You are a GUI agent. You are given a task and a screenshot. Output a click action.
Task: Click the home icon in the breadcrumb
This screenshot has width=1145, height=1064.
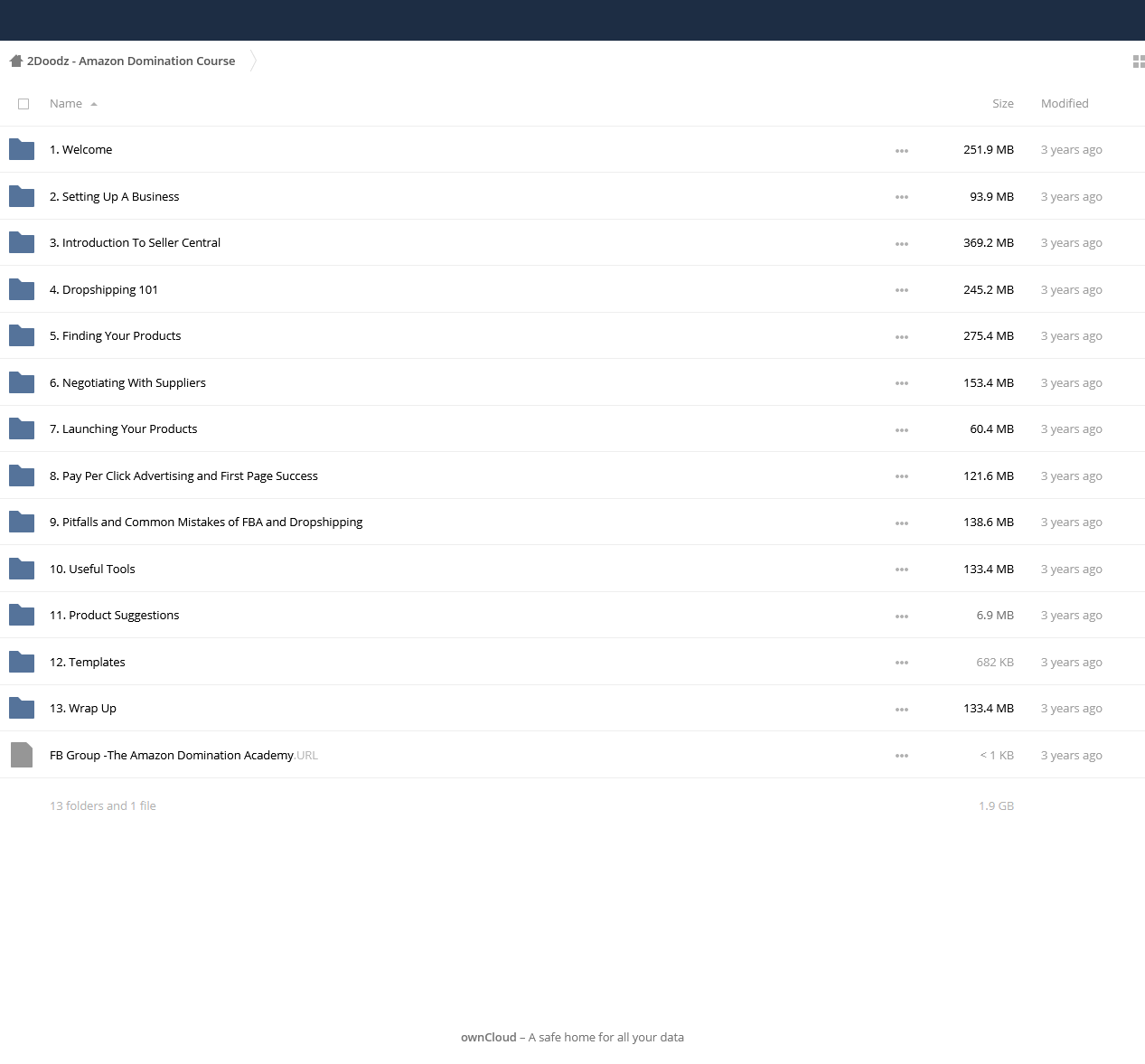[x=15, y=61]
